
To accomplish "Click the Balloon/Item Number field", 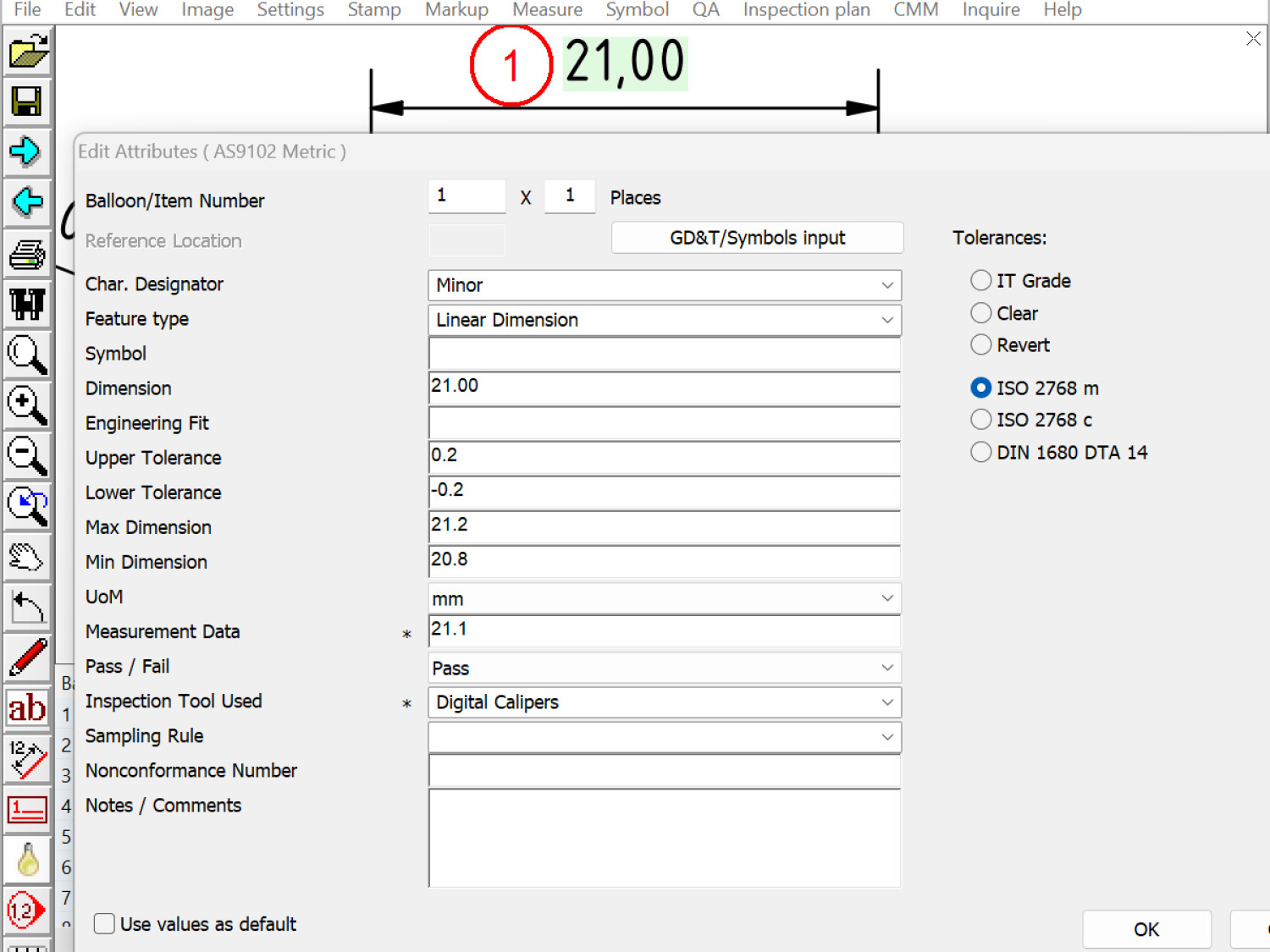I will click(467, 196).
